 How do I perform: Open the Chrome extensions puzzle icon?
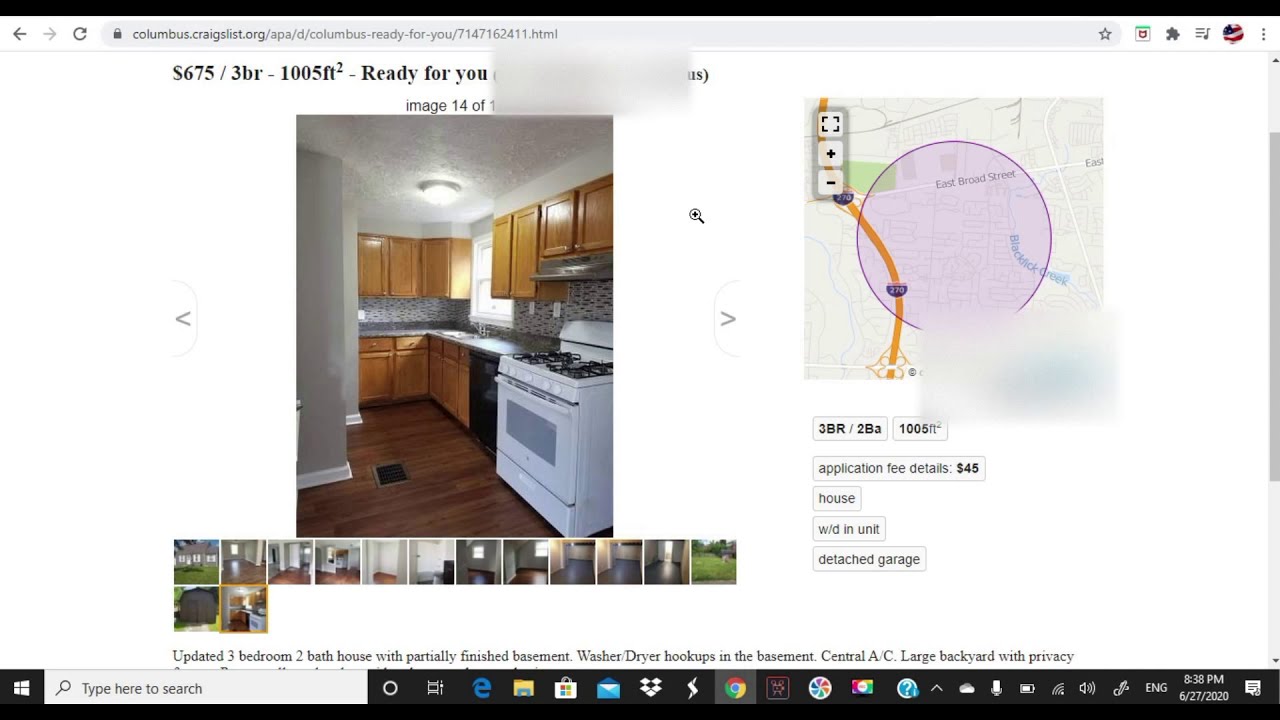[1173, 34]
